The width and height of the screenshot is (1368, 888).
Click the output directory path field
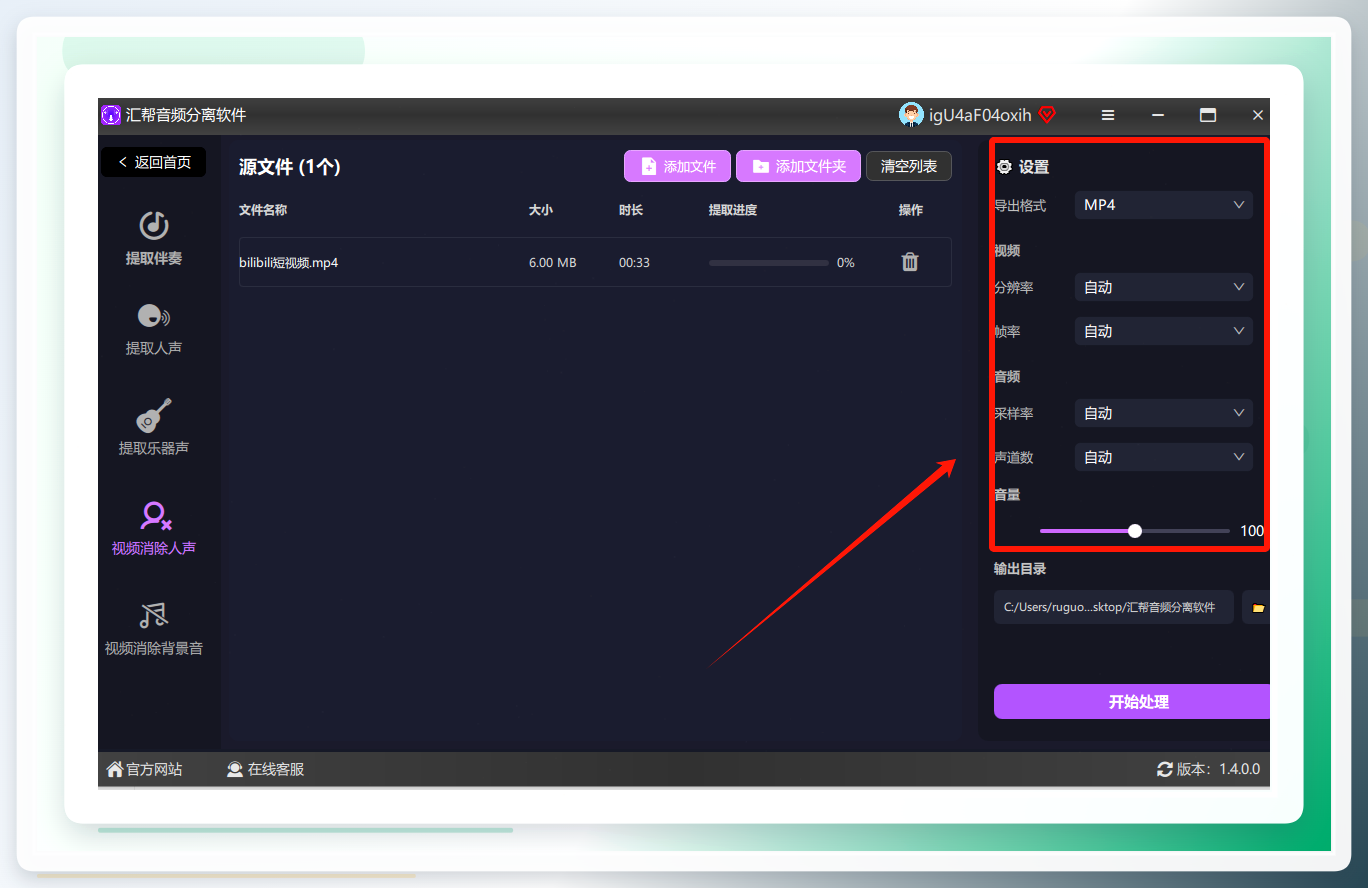click(1114, 607)
